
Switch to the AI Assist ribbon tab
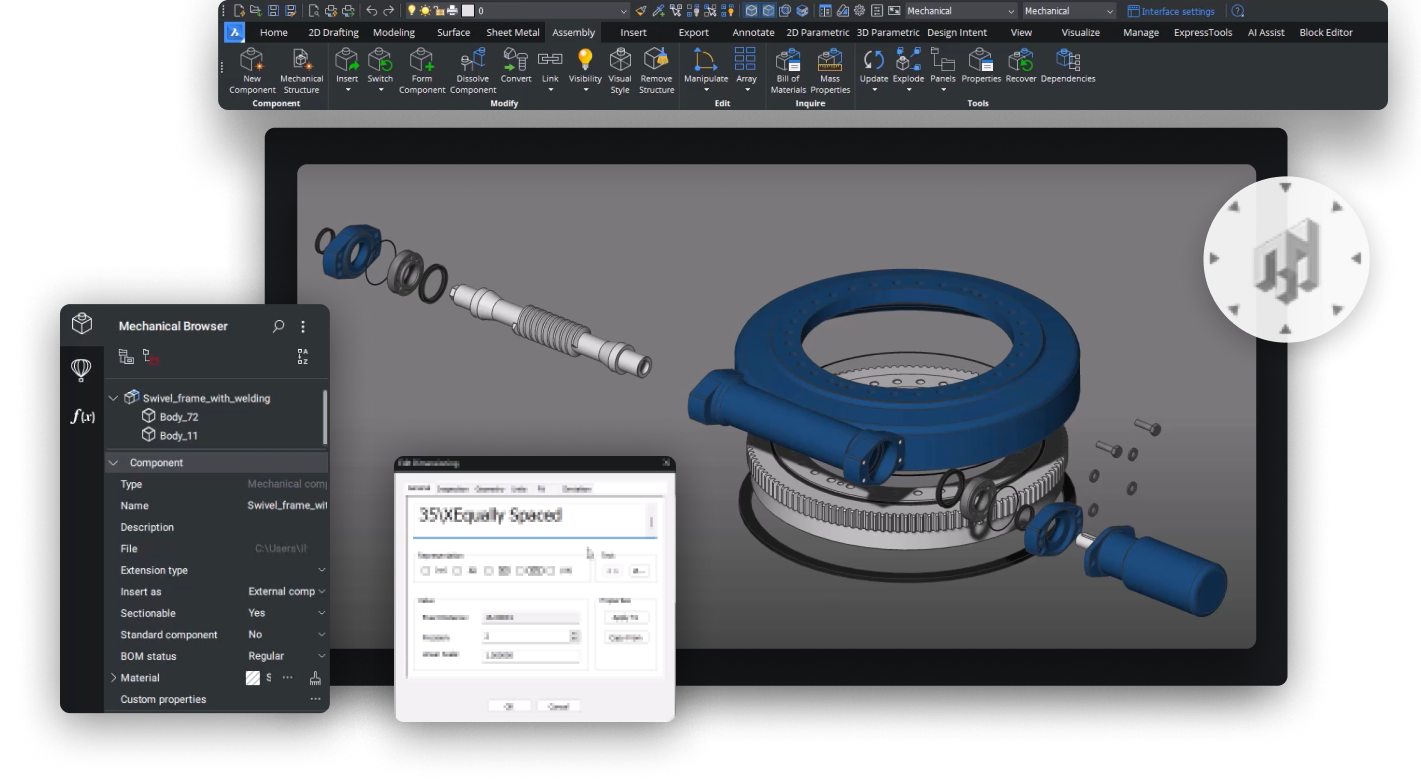point(1266,32)
